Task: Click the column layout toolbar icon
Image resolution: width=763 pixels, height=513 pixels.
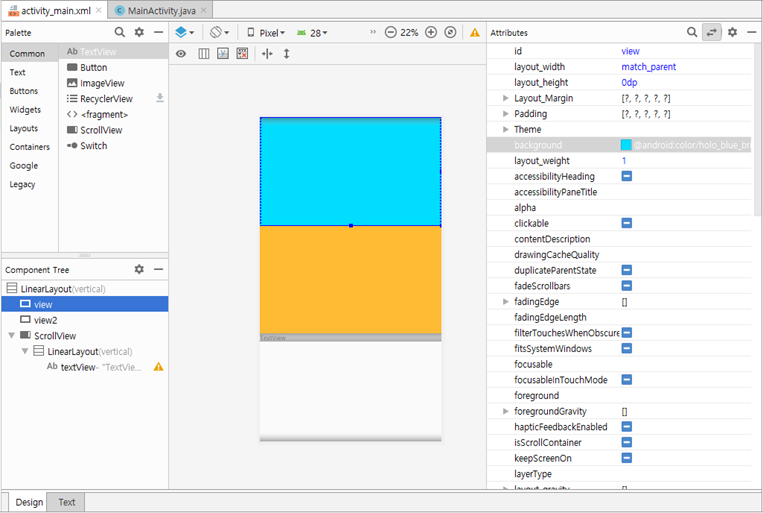Action: point(204,54)
